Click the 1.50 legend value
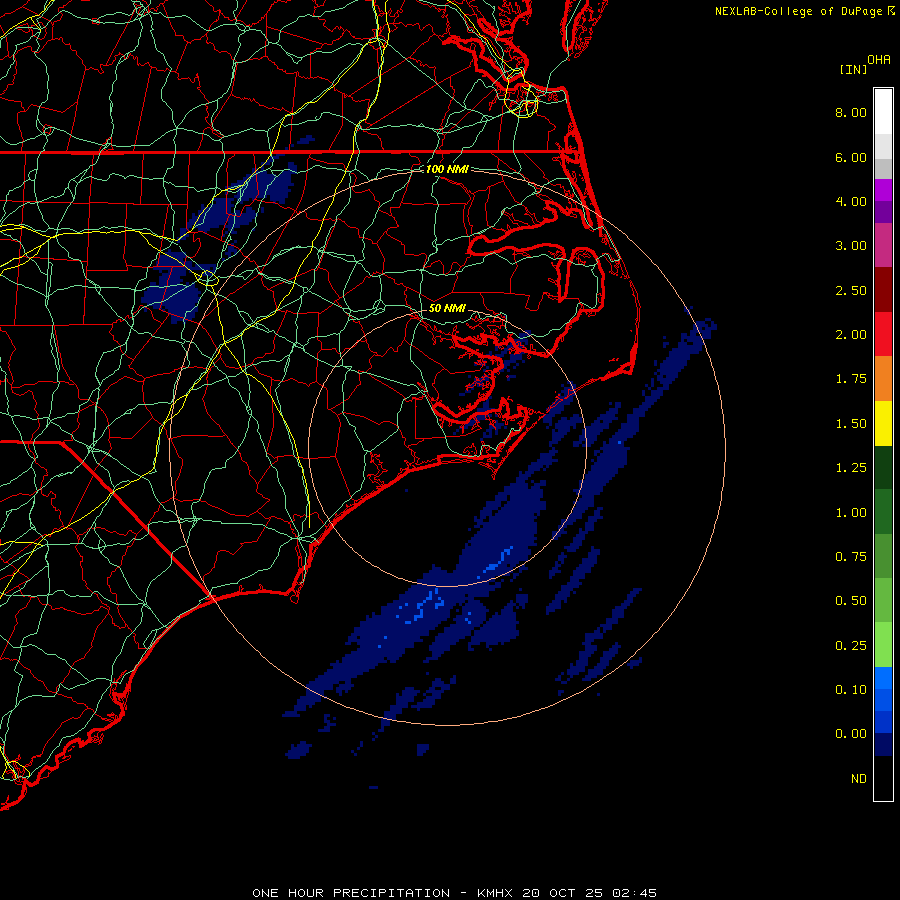 point(851,424)
